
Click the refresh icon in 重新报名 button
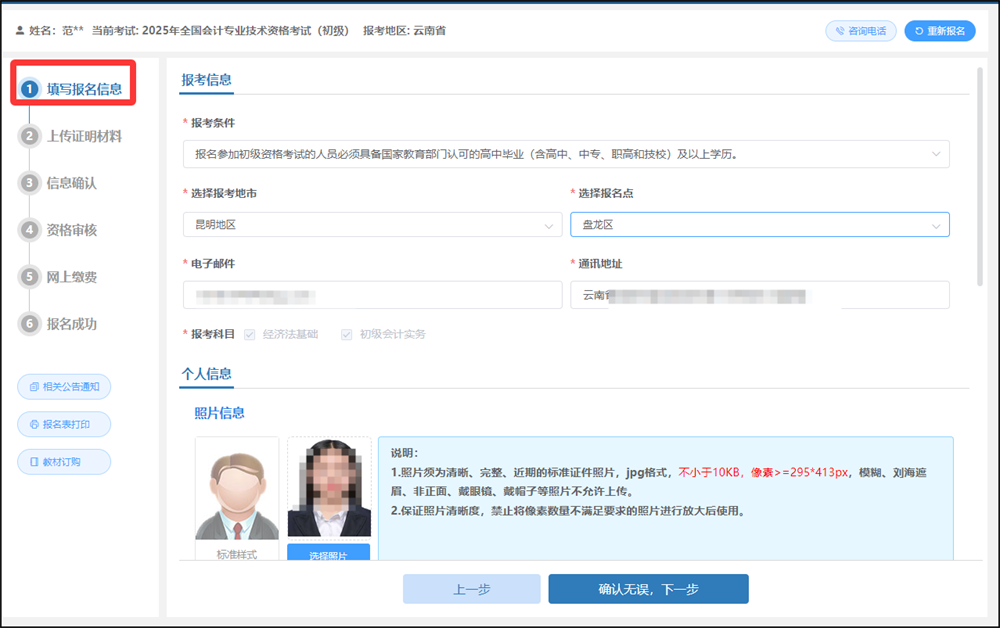[x=919, y=31]
